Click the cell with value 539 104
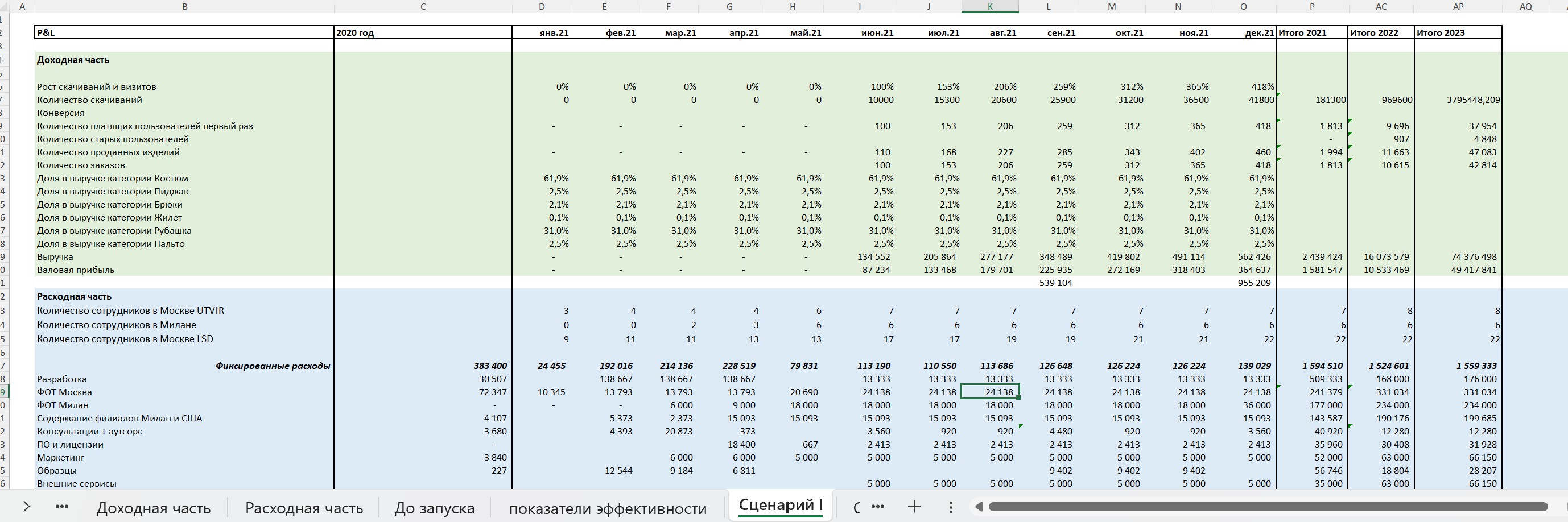This screenshot has width=1568, height=522. point(1047,283)
